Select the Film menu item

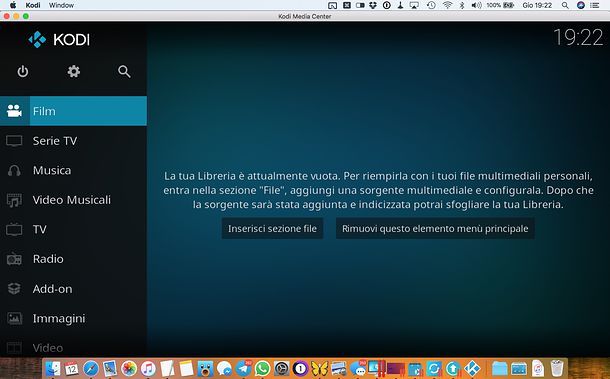click(x=74, y=111)
